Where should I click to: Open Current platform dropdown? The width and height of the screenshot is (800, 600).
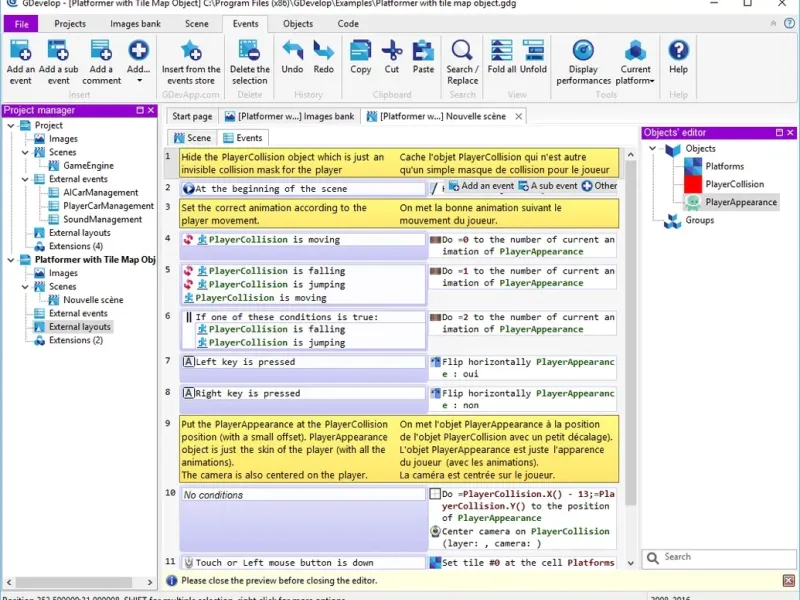click(635, 61)
